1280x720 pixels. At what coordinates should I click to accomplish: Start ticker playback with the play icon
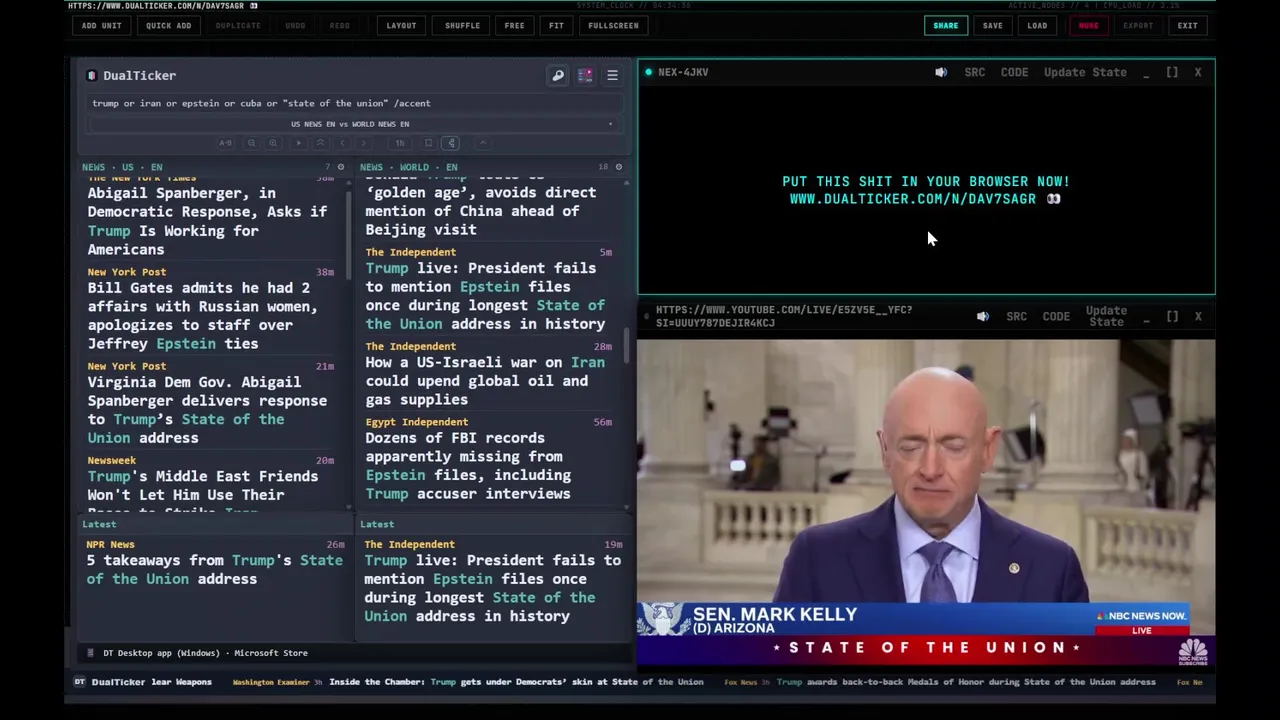pos(298,143)
